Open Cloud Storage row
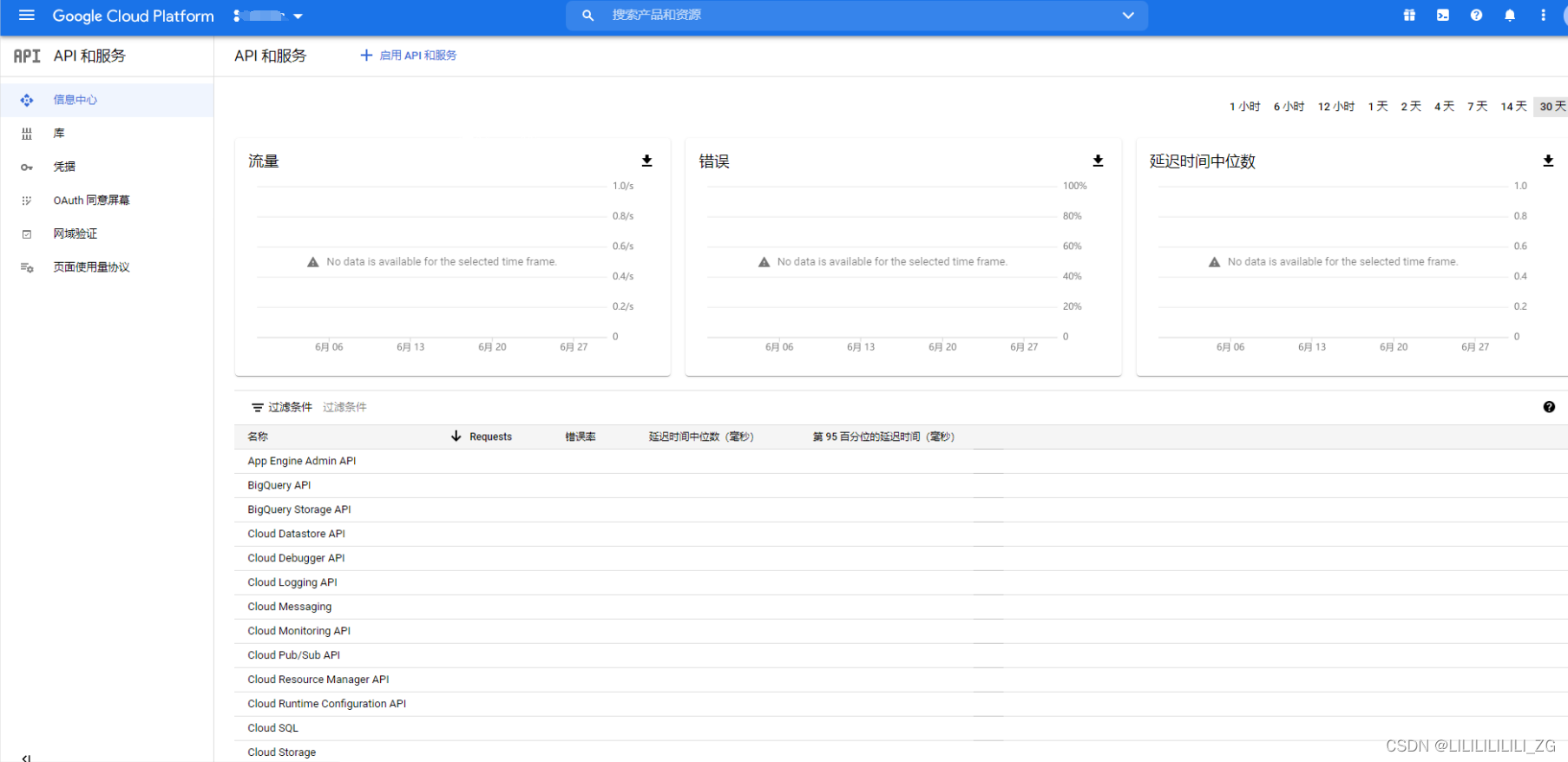The image size is (1568, 762). pos(901,752)
